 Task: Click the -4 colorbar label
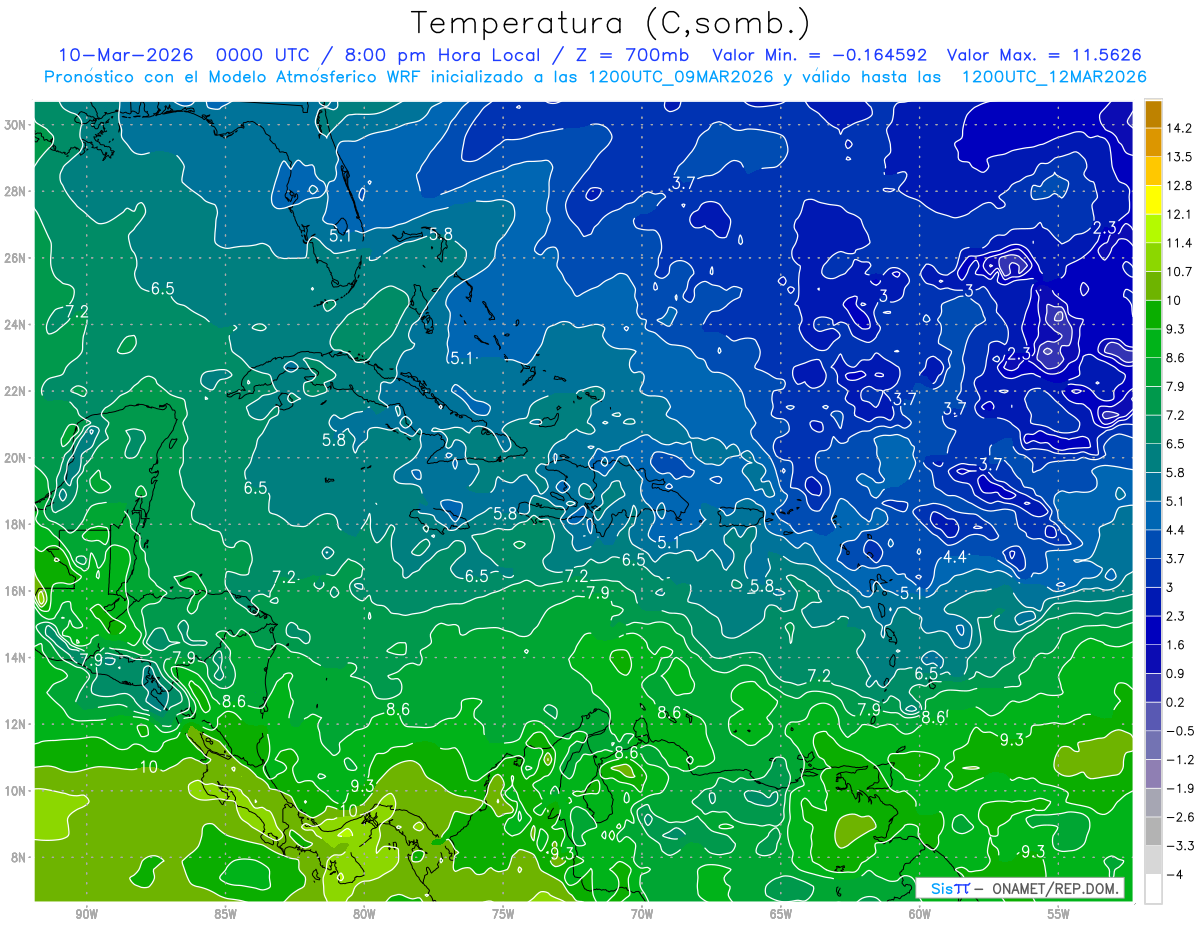pos(1175,874)
